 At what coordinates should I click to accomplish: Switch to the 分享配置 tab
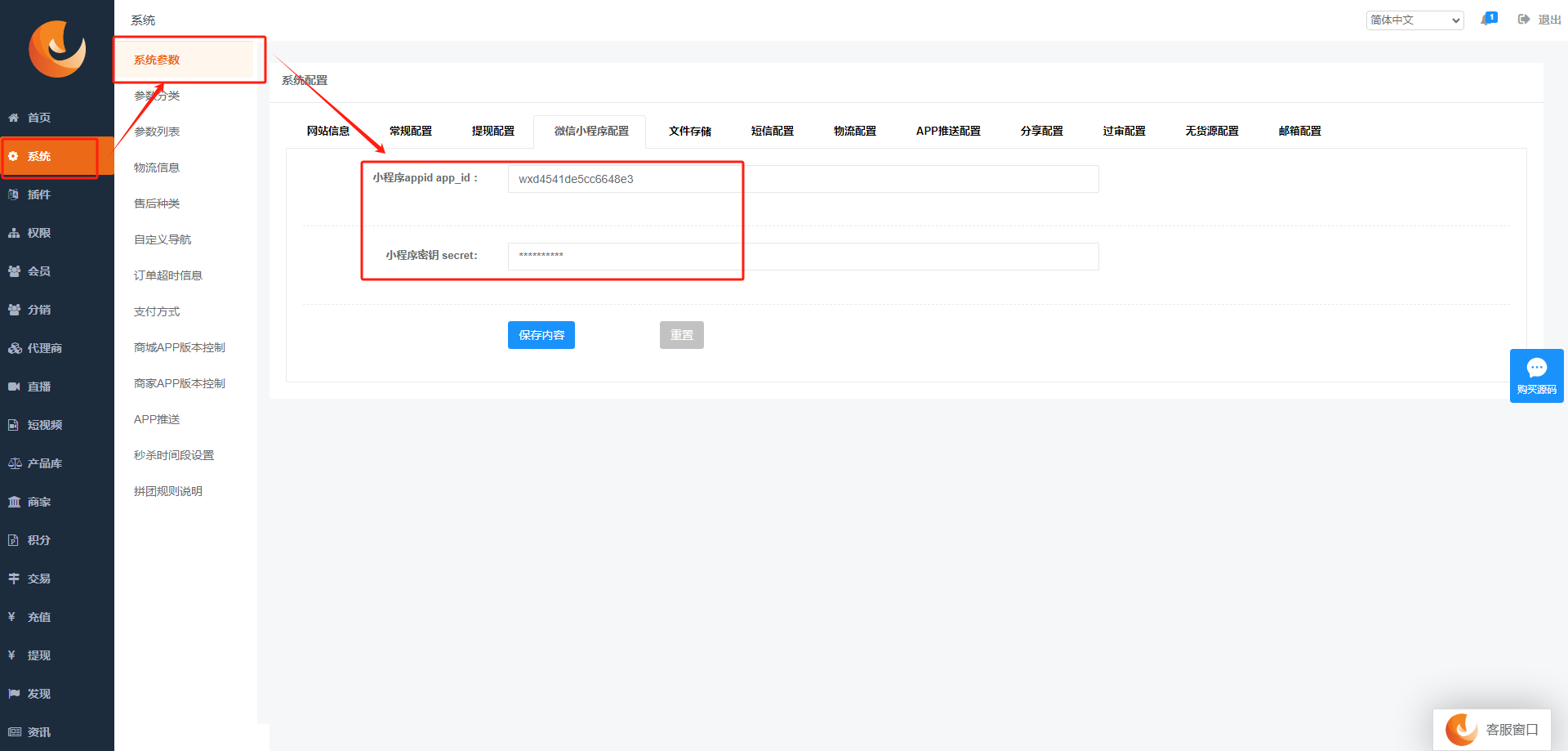coord(1042,131)
